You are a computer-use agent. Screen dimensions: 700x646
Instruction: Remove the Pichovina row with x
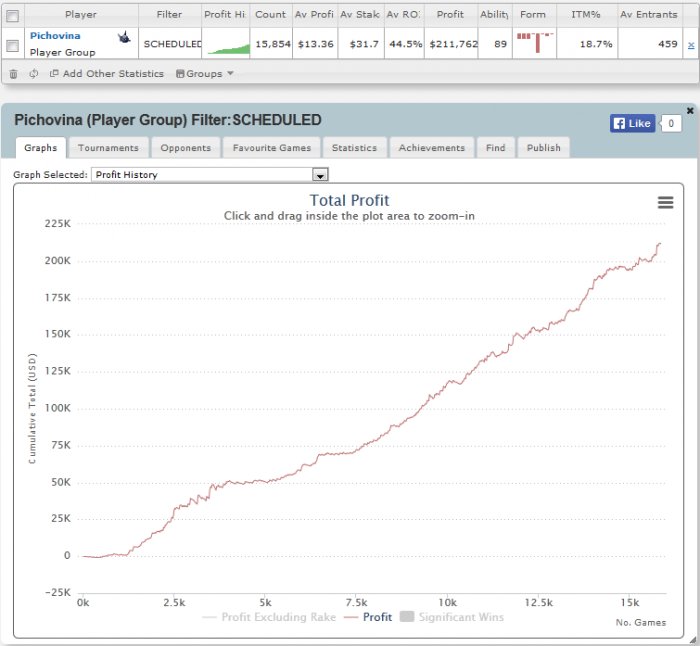click(x=691, y=45)
